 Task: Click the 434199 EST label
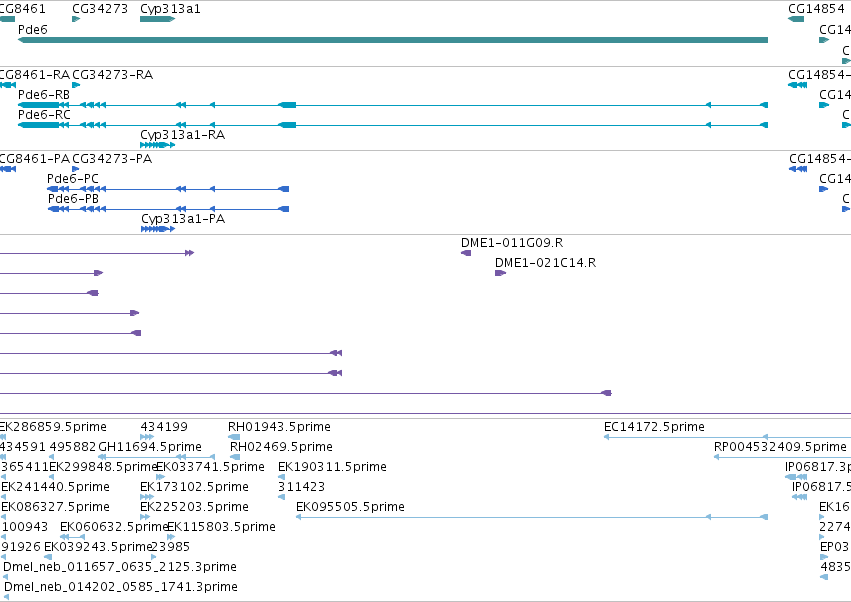click(164, 427)
